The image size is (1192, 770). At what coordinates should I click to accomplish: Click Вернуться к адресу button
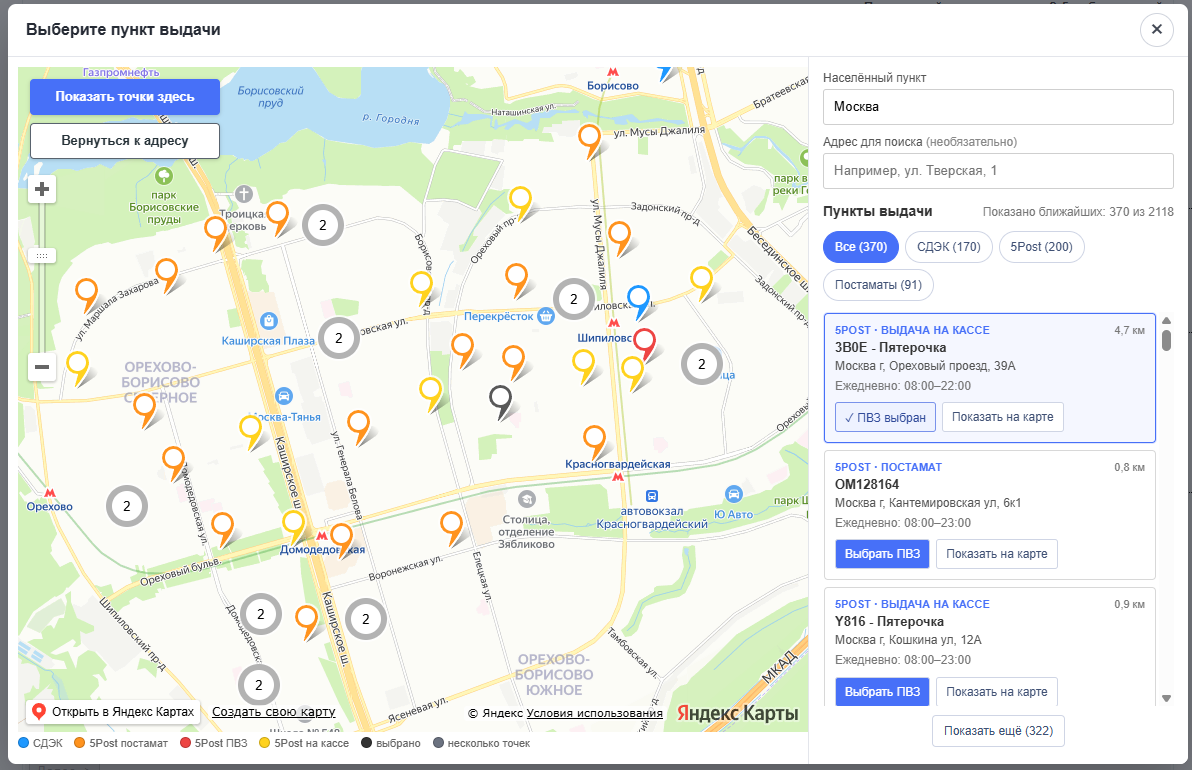(x=125, y=141)
